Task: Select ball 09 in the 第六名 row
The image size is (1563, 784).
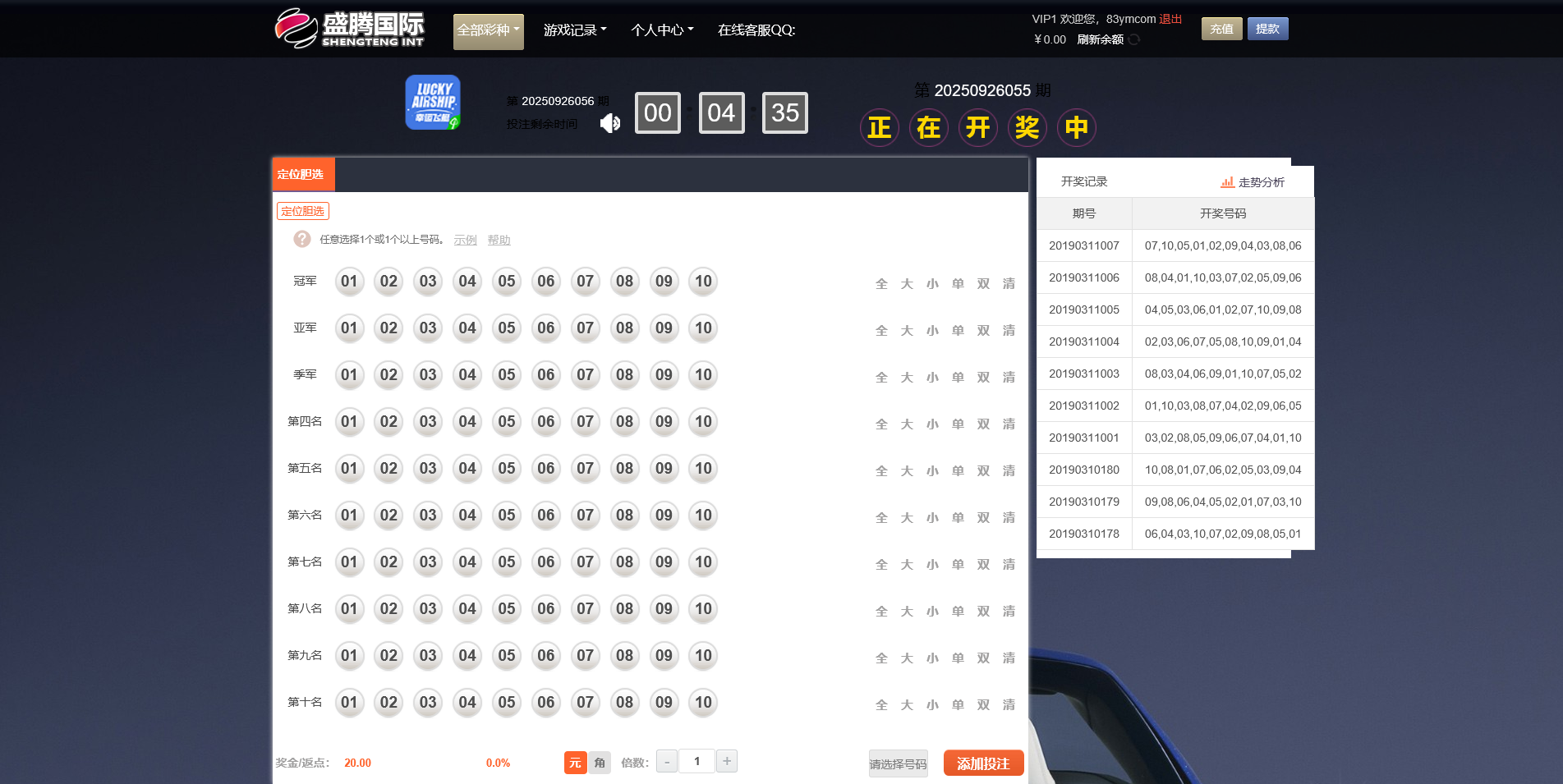Action: [664, 516]
